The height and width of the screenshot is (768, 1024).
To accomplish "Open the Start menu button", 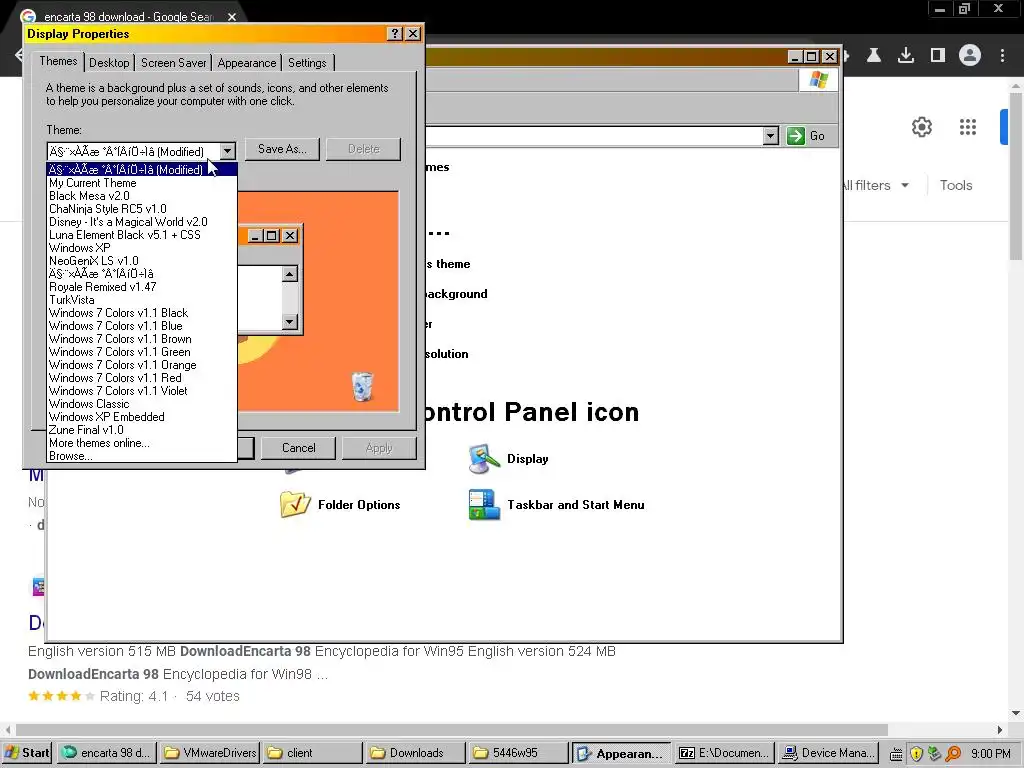I will tap(27, 753).
